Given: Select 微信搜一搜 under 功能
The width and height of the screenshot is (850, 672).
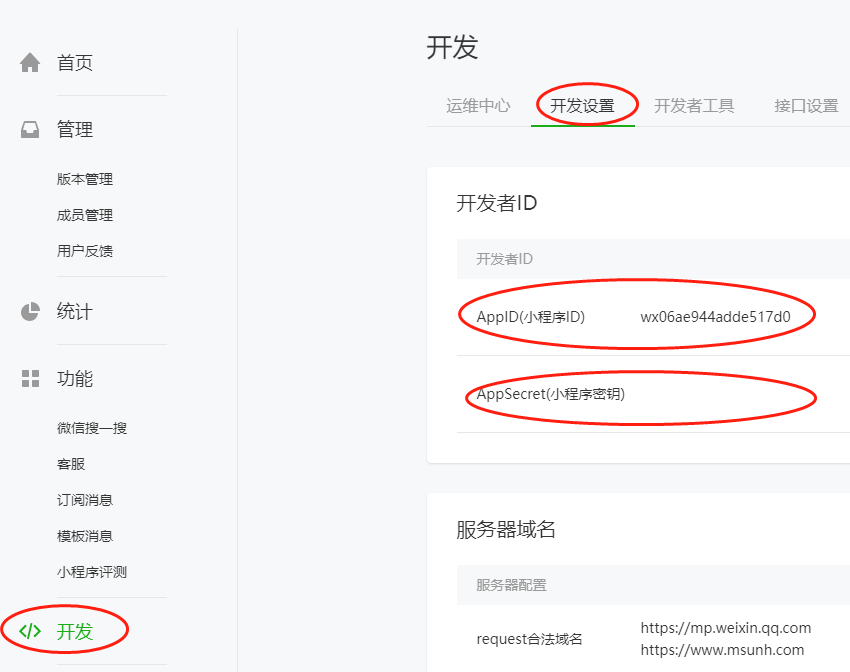Looking at the screenshot, I should [x=92, y=428].
